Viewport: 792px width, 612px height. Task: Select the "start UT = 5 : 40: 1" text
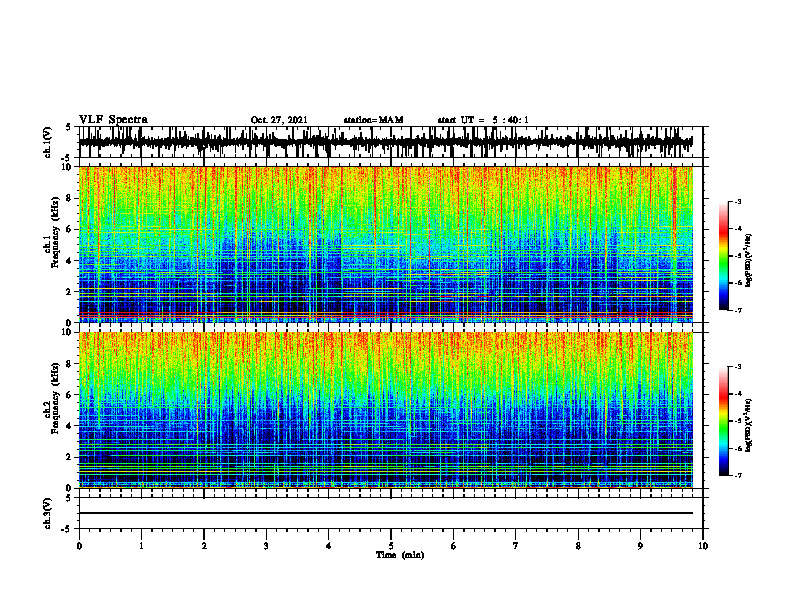tap(483, 120)
